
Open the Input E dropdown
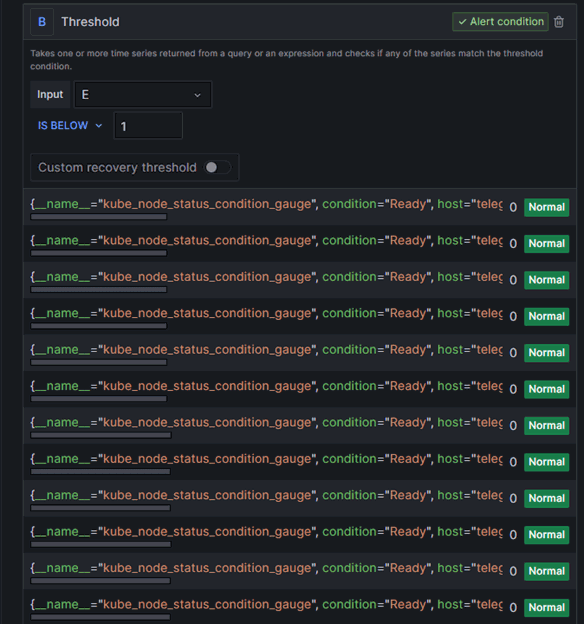click(143, 95)
